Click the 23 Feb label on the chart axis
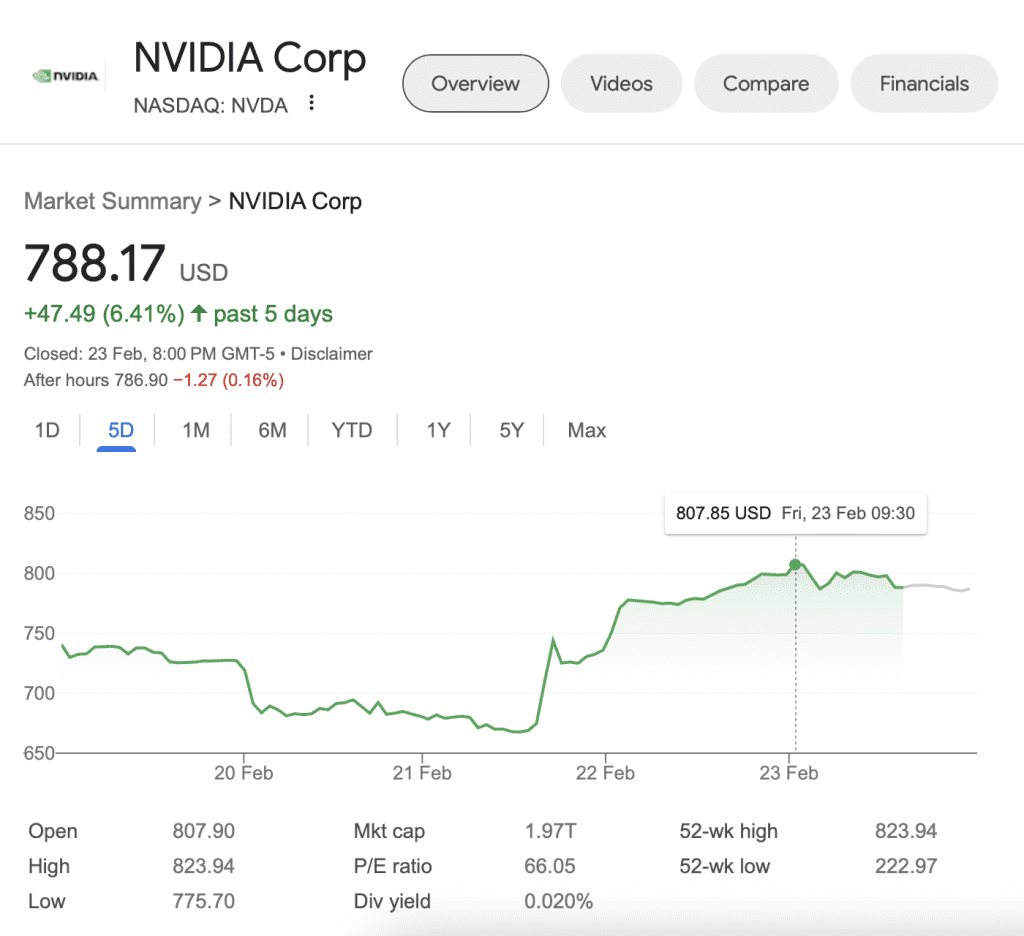This screenshot has width=1024, height=936. [789, 772]
